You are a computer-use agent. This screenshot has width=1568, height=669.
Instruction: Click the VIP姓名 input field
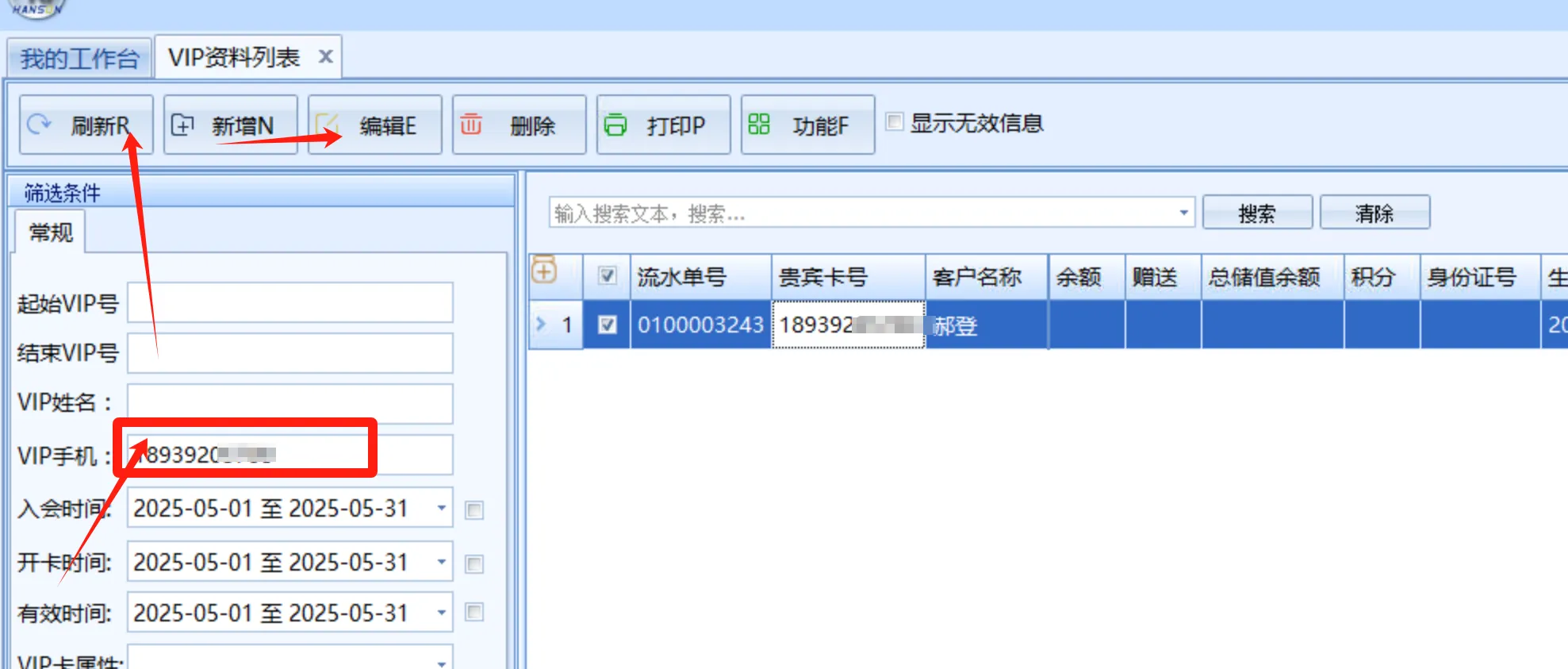pos(290,403)
